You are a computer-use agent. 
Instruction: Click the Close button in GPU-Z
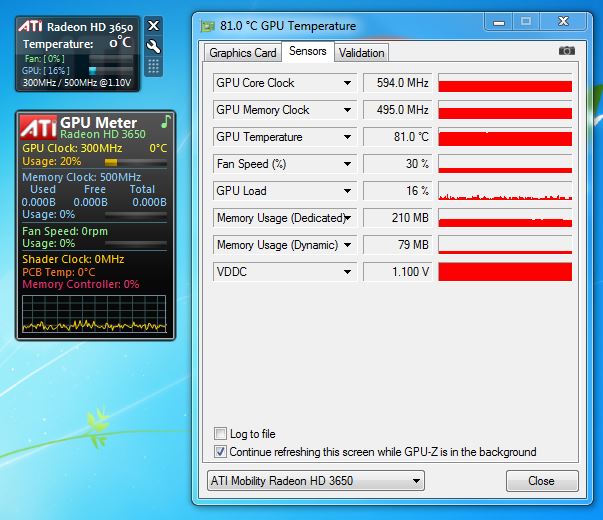coord(542,481)
